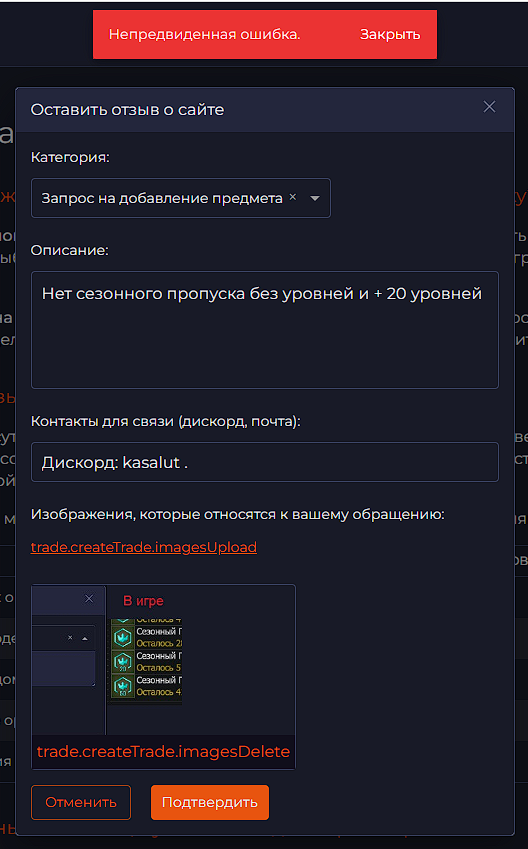Click the X icon inside the uploaded thumbnail
This screenshot has width=528, height=849.
pyautogui.click(x=89, y=598)
